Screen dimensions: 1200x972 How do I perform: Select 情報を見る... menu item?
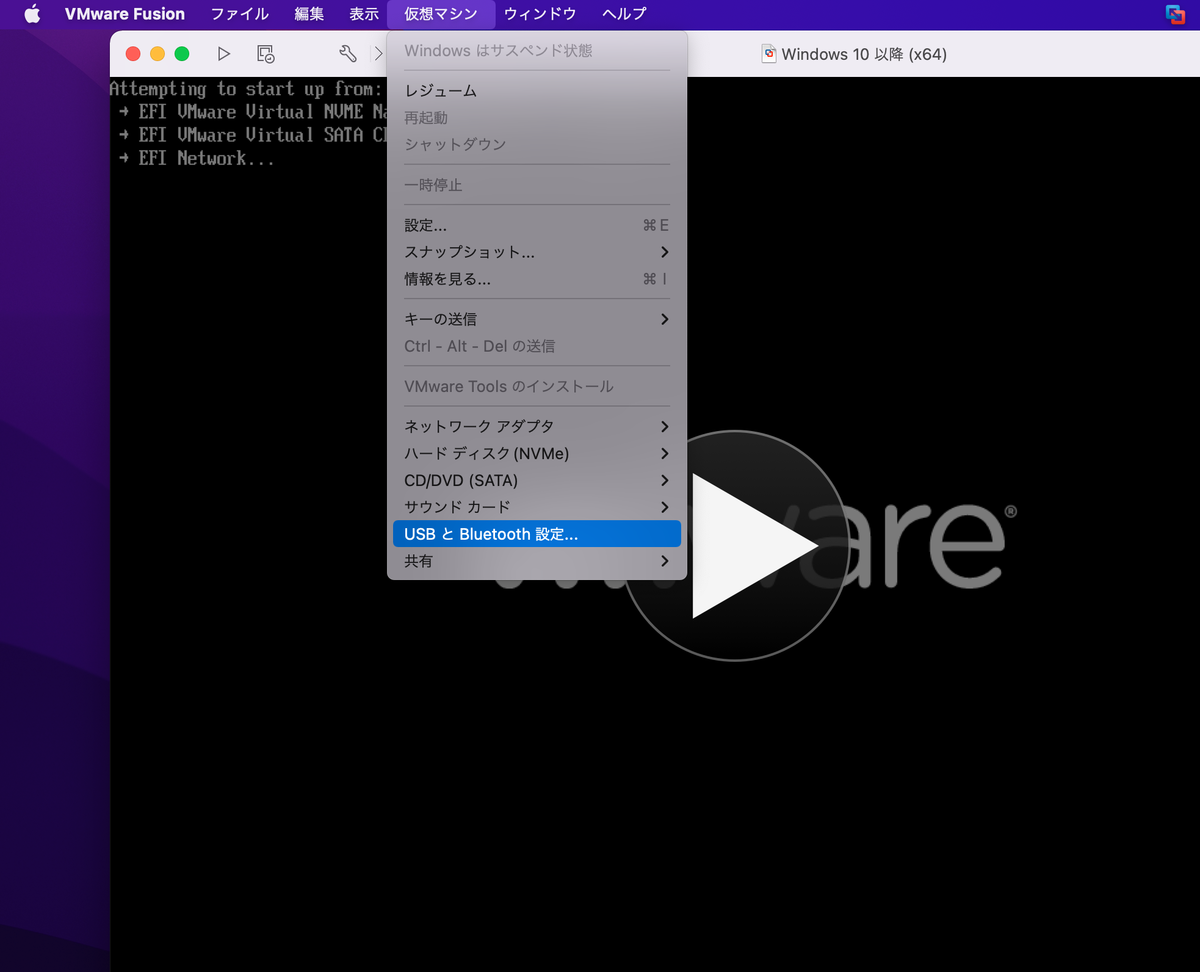click(x=537, y=279)
